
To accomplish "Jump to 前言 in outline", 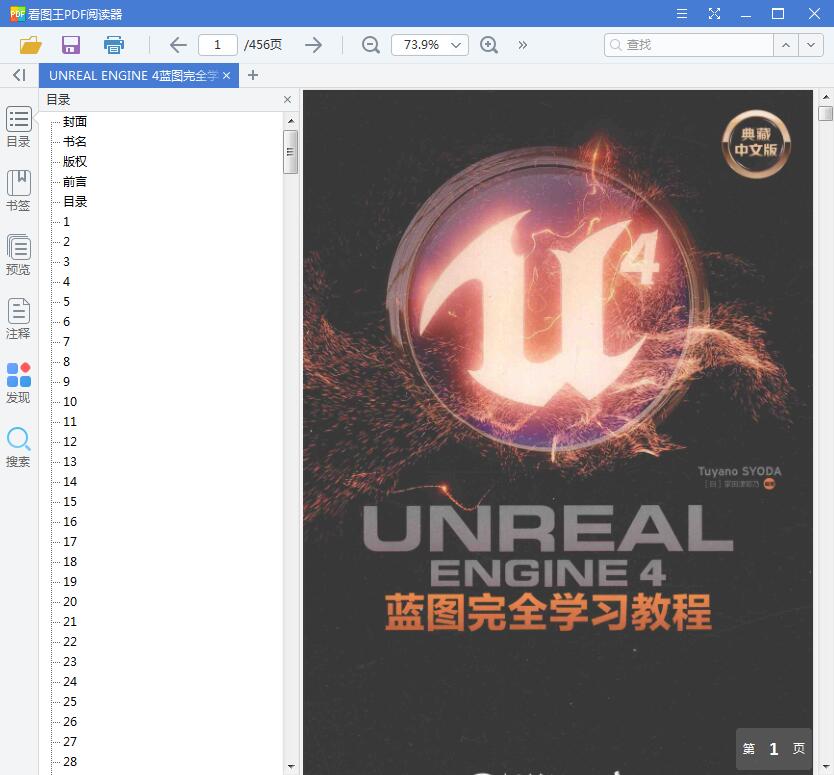I will point(74,182).
